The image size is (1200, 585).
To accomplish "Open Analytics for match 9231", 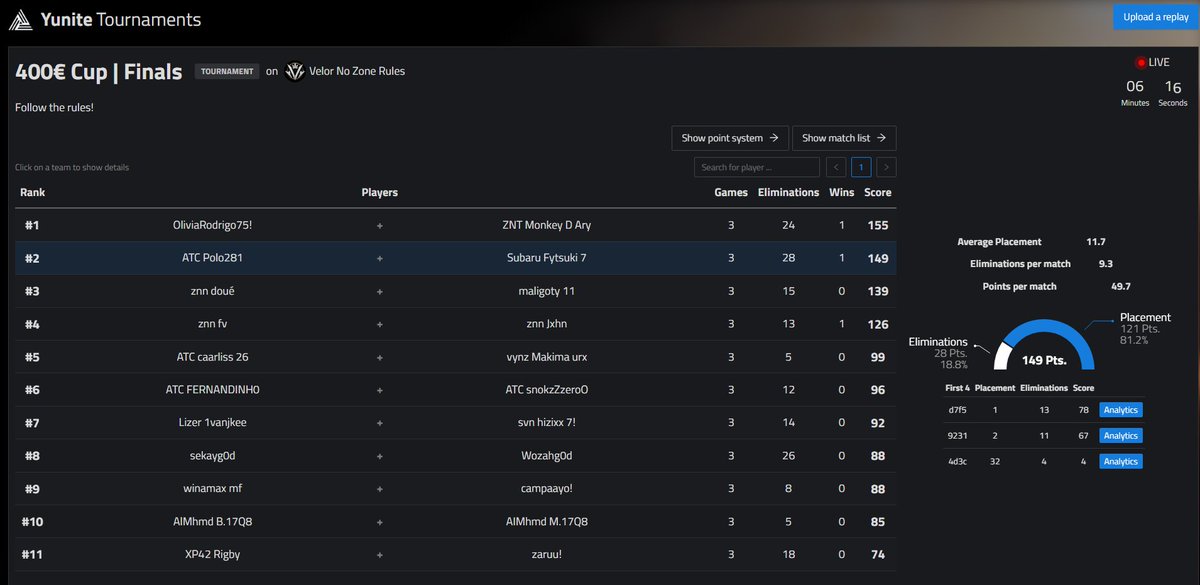I will coord(1121,435).
